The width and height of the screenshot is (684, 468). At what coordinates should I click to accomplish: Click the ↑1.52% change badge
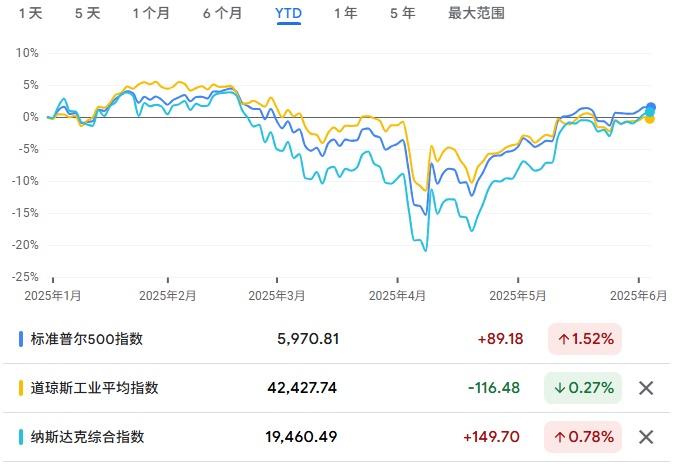584,339
